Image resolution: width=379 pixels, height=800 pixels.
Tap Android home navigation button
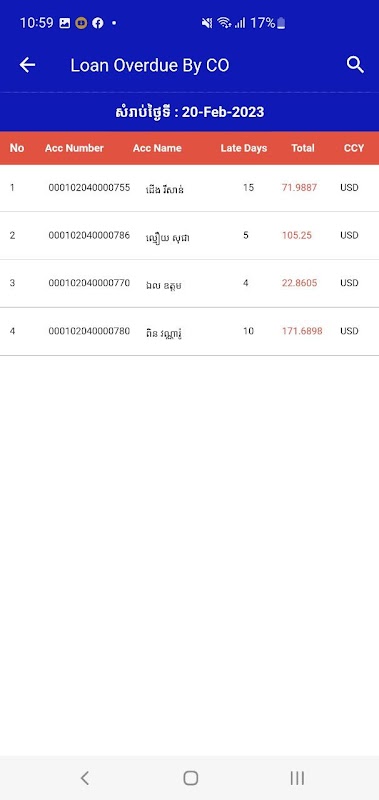[x=190, y=778]
